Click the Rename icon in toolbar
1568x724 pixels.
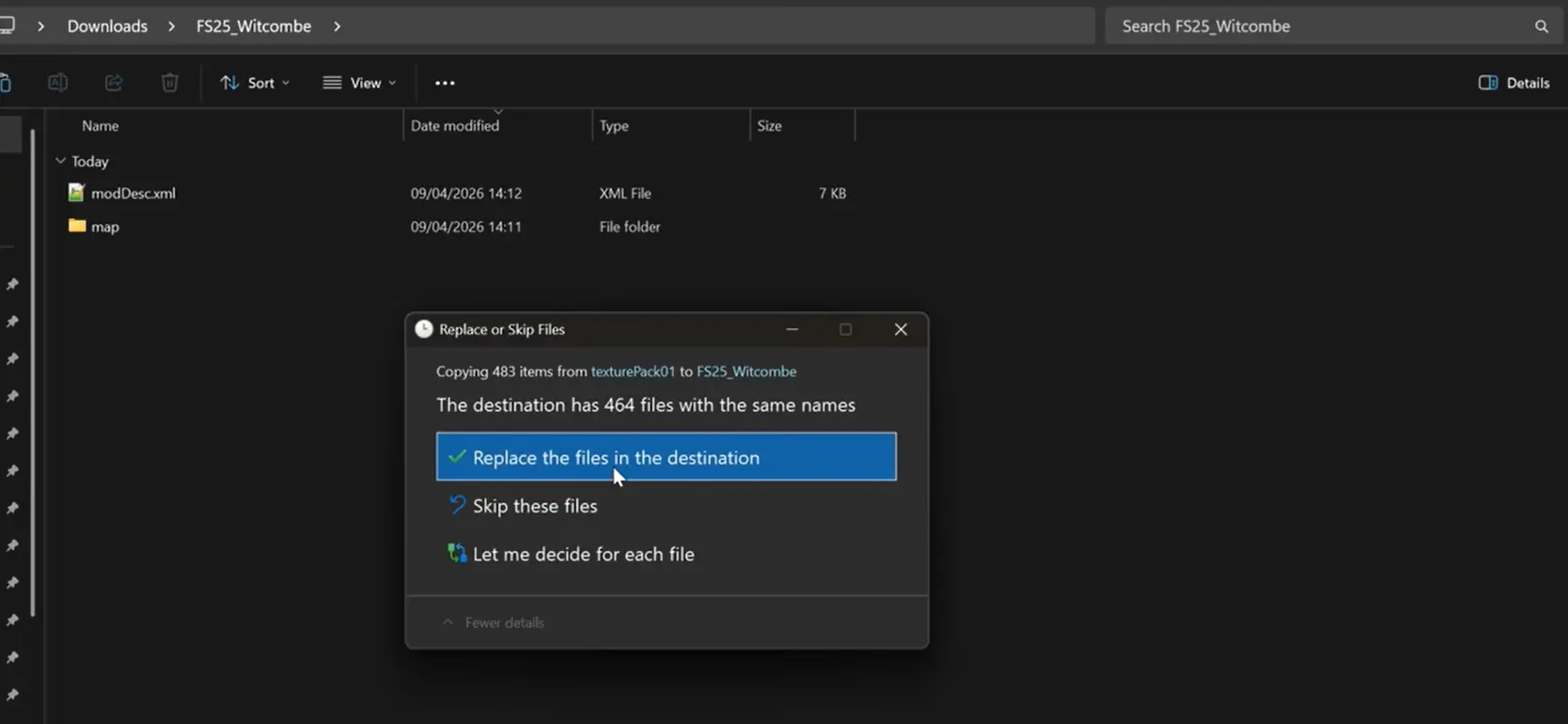[57, 83]
